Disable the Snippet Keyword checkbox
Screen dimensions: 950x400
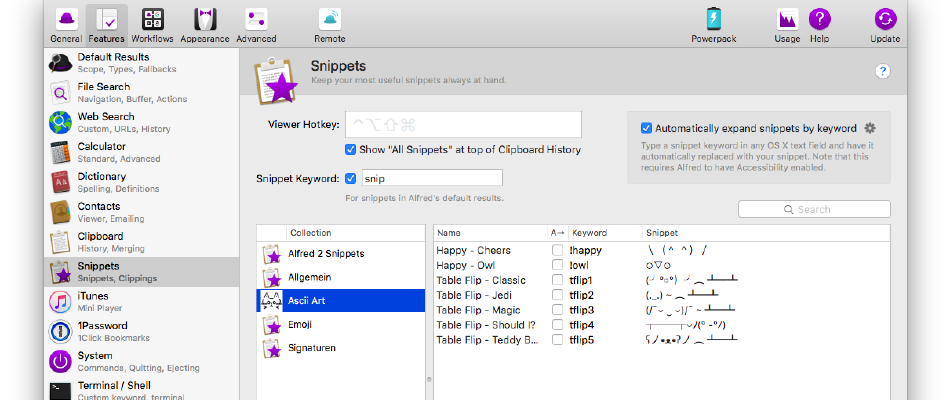pyautogui.click(x=350, y=178)
